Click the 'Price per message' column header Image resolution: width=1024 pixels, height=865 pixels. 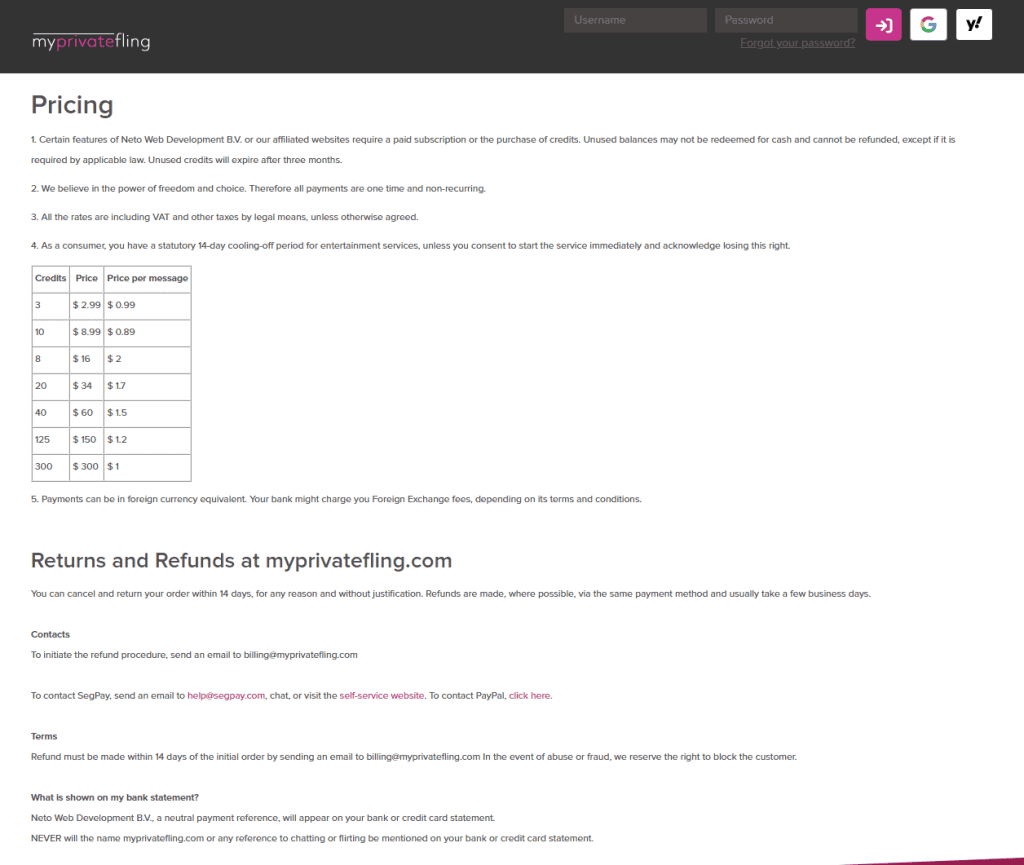tap(147, 278)
